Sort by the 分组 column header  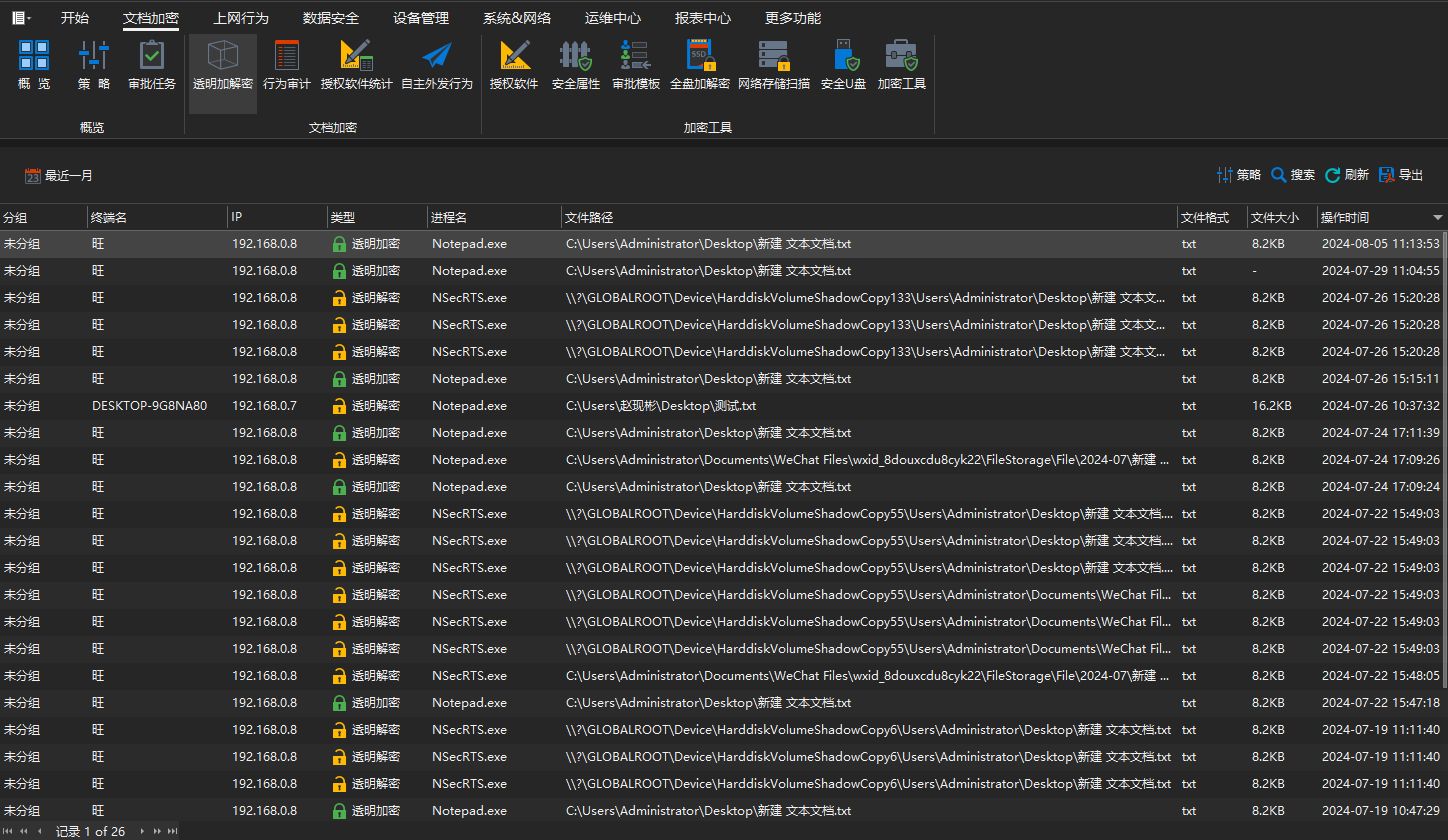pos(44,217)
